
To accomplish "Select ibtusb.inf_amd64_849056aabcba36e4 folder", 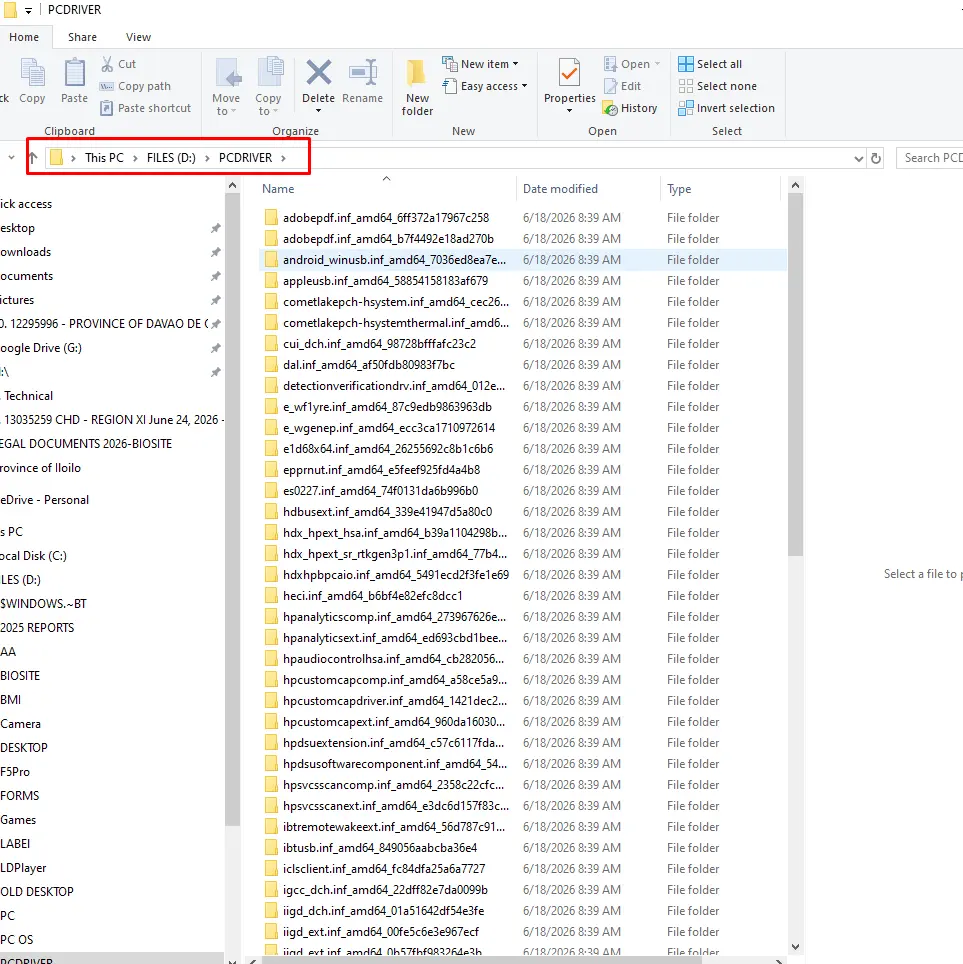I will coord(379,848).
